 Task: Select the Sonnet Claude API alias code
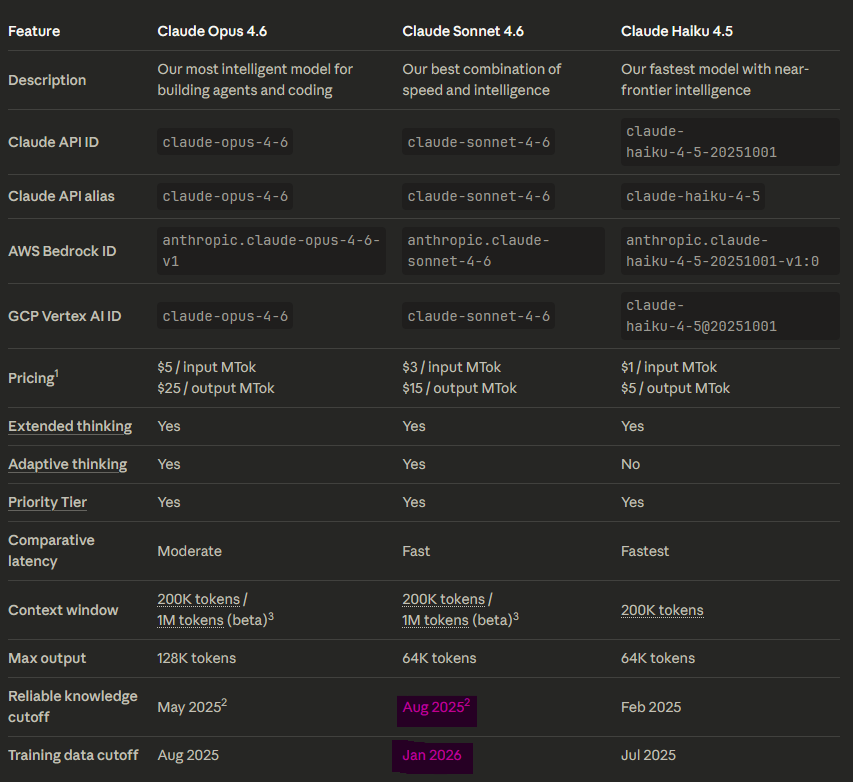(479, 196)
